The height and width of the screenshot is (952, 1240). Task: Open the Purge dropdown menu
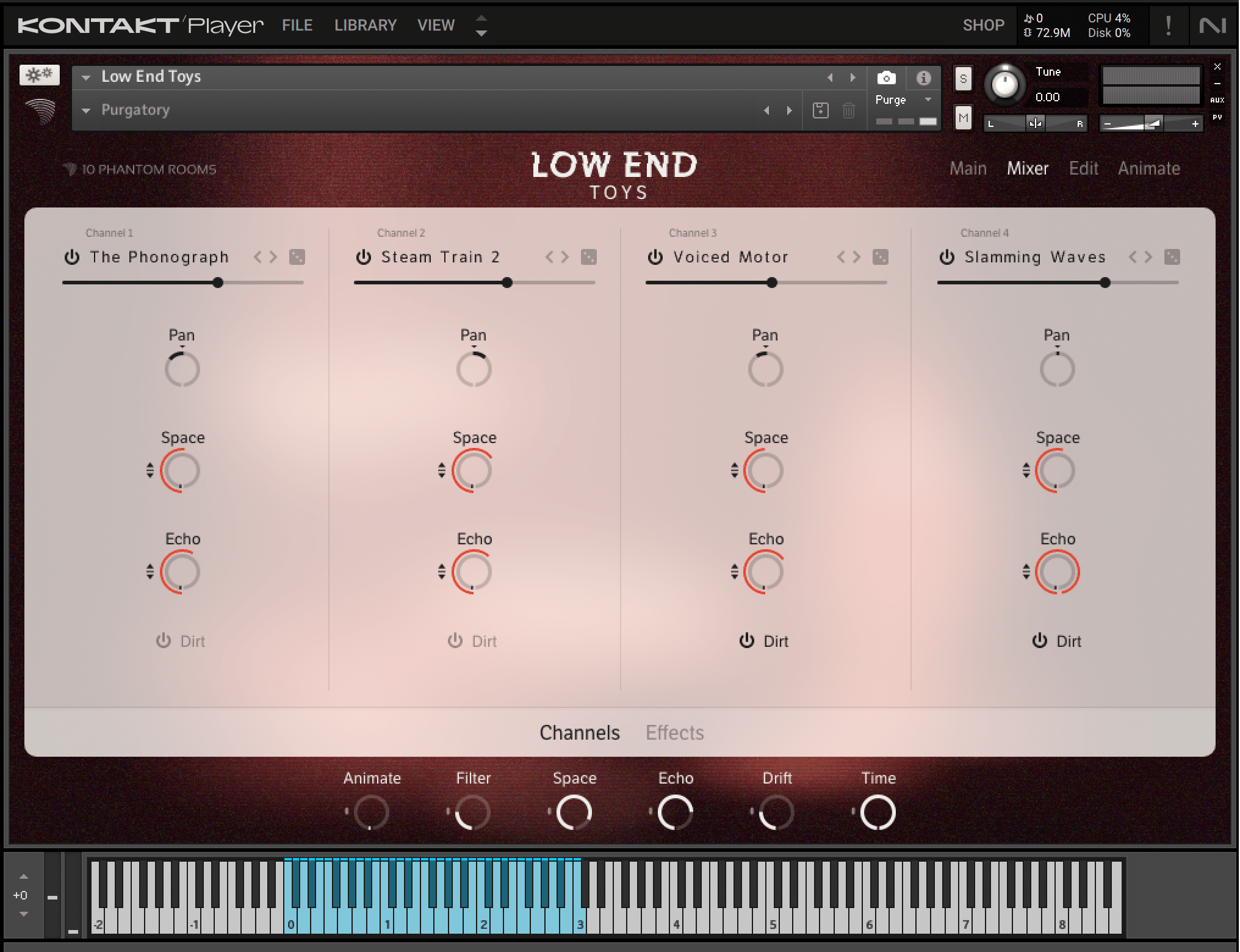[x=904, y=99]
